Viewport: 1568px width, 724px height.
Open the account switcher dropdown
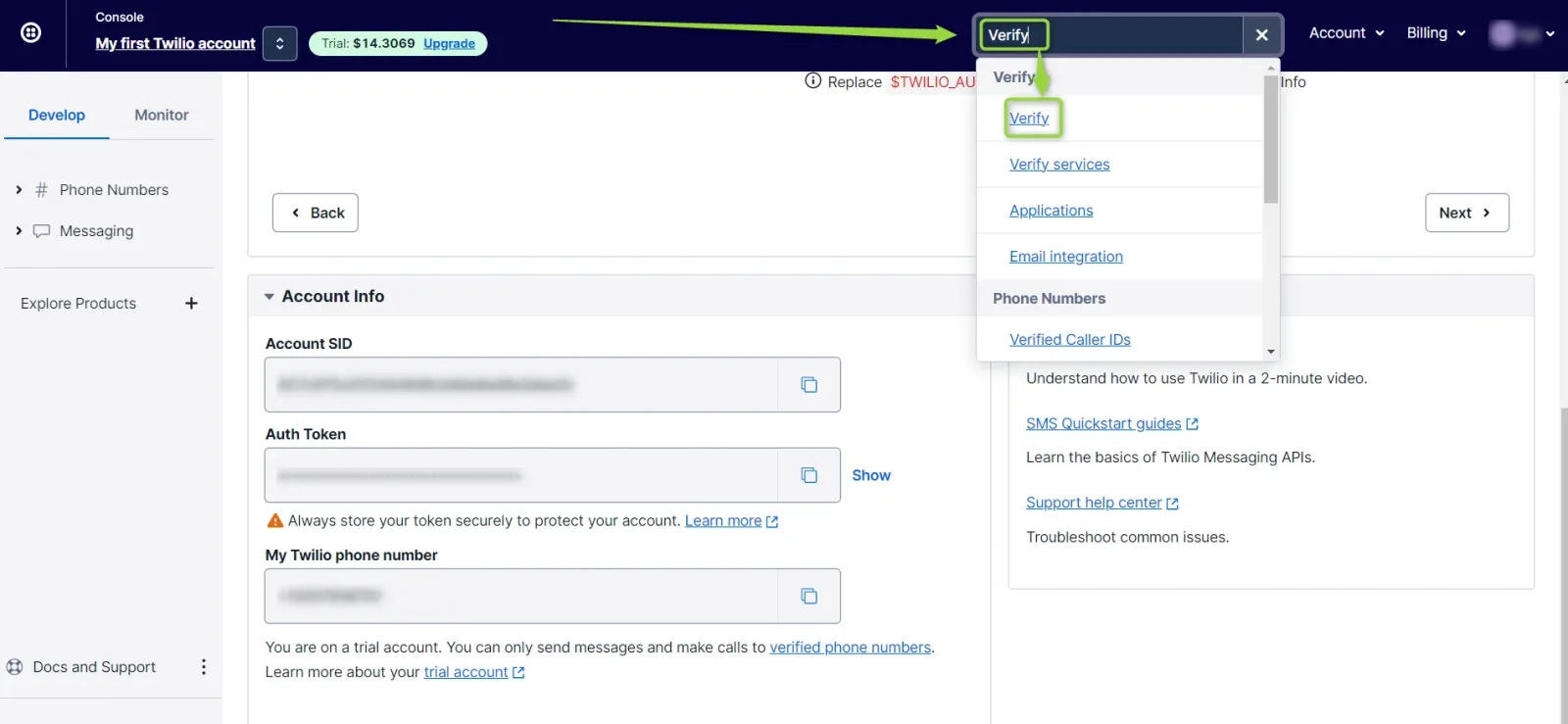point(279,43)
